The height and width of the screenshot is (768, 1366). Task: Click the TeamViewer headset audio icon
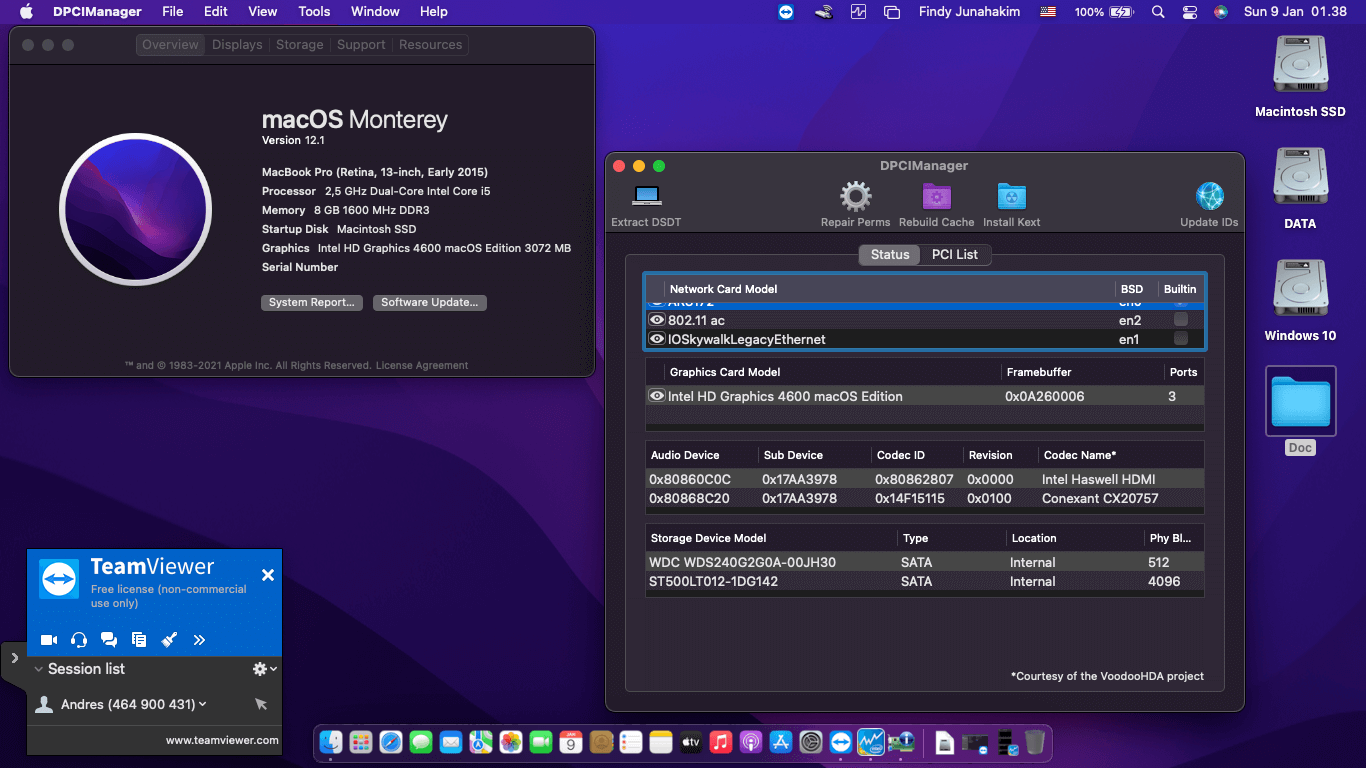tap(79, 640)
